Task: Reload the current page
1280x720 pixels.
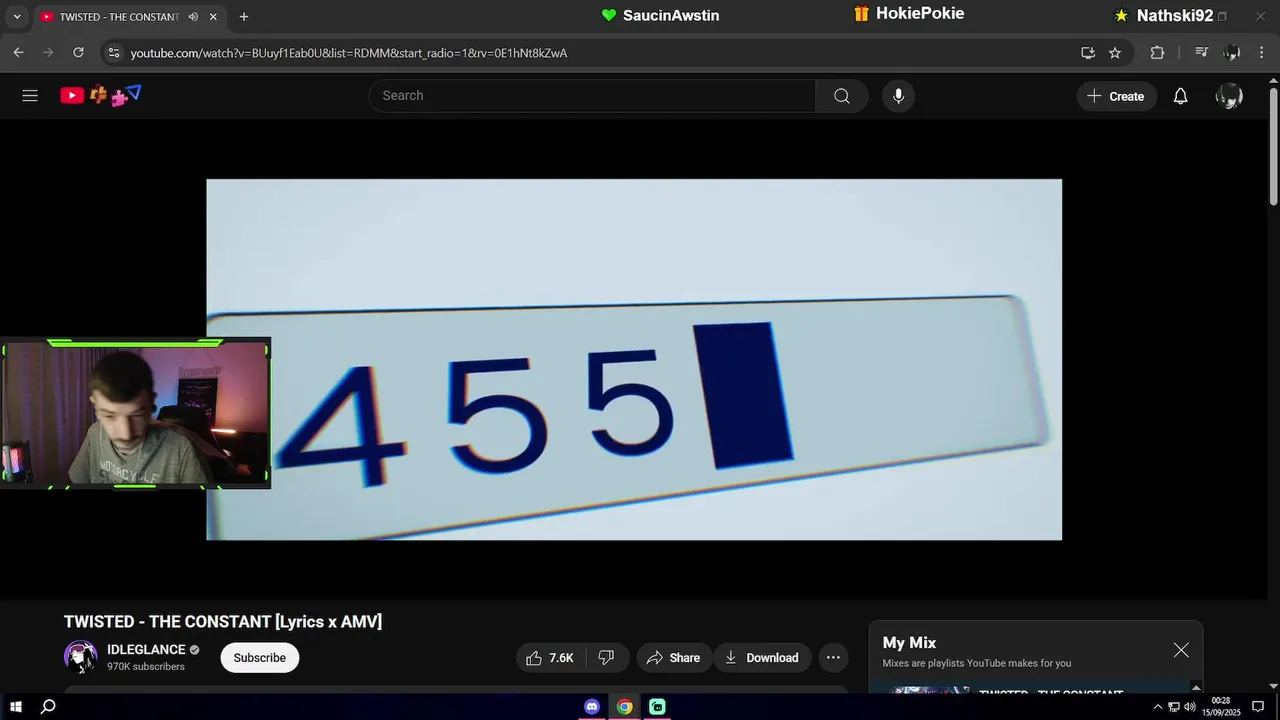Action: click(x=78, y=53)
